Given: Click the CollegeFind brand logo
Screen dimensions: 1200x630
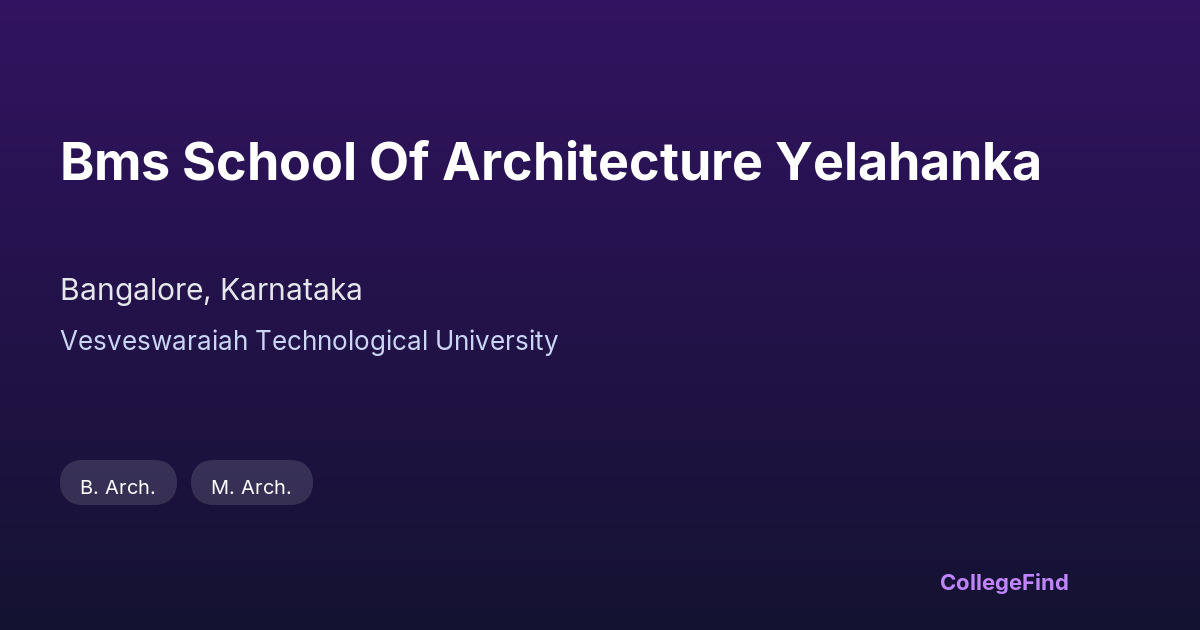Looking at the screenshot, I should (x=1003, y=582).
